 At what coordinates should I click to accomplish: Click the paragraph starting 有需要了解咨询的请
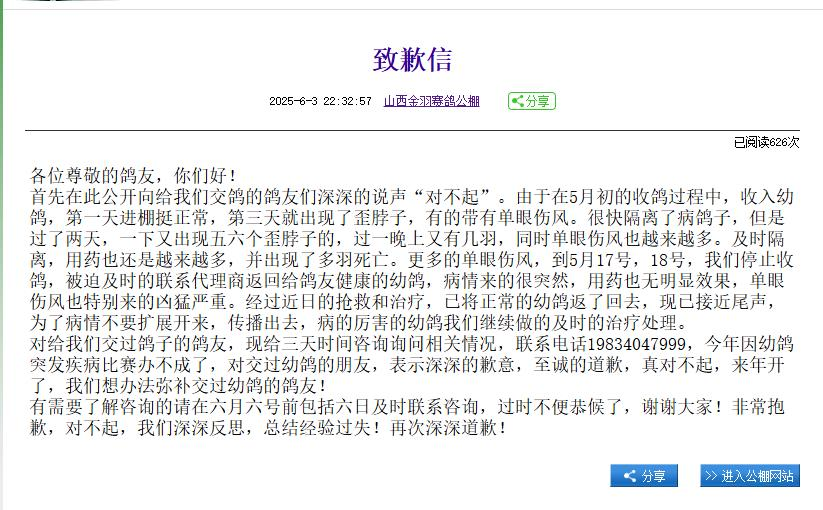click(400, 417)
